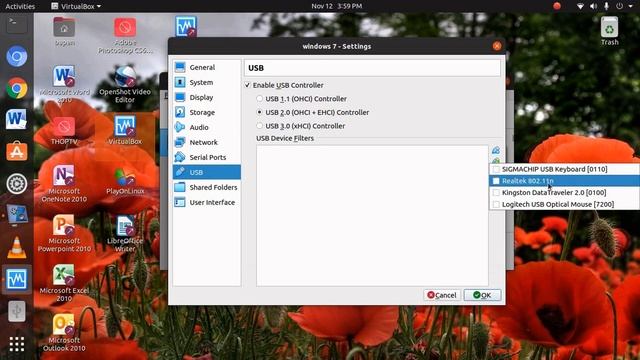Click the add empty USB filter icon
Viewport: 640px width, 360px height.
[496, 150]
